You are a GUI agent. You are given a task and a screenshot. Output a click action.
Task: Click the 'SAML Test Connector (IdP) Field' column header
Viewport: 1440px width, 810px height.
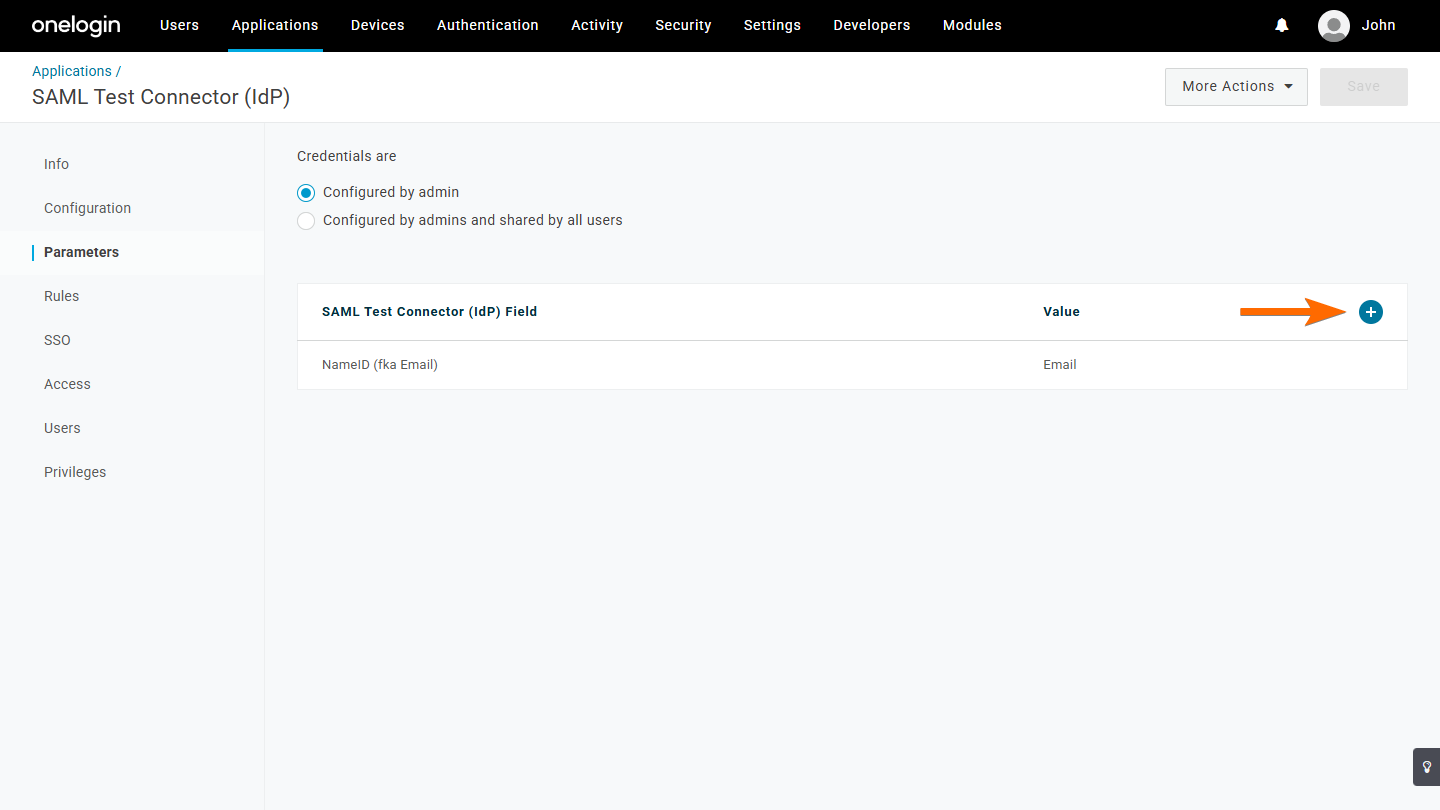[x=429, y=312]
